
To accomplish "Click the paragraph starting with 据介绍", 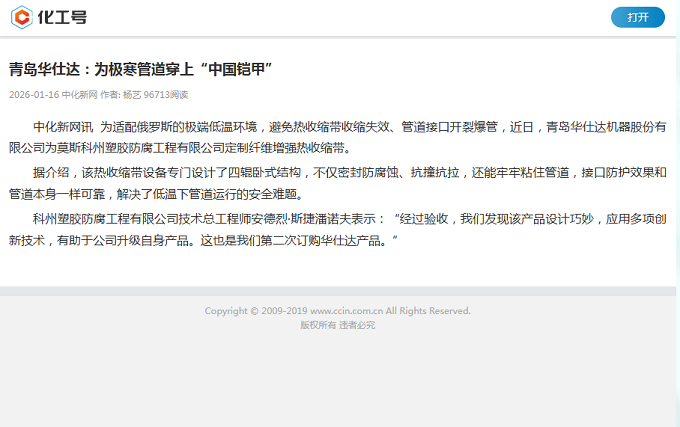I will (x=337, y=183).
